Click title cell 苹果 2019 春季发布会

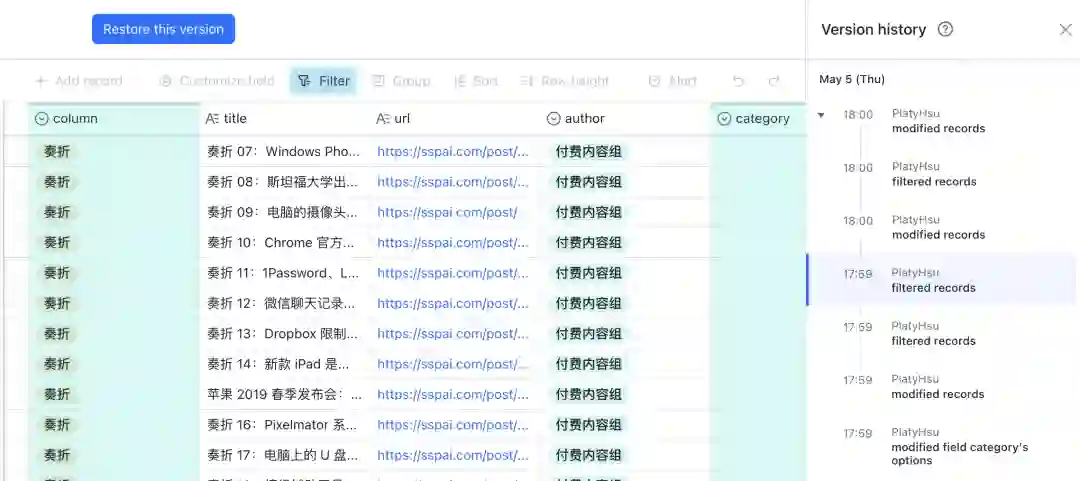tap(286, 394)
